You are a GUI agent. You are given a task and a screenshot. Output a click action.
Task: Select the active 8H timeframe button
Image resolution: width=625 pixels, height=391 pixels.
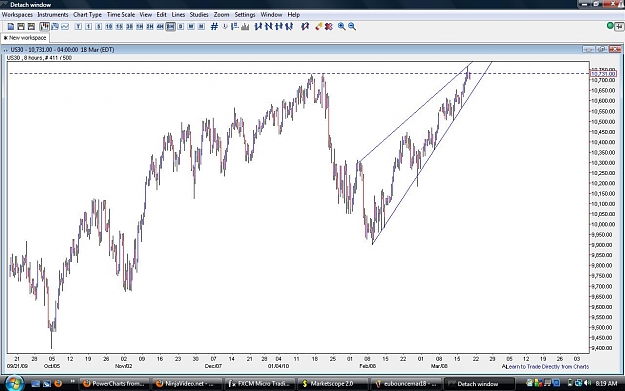point(170,27)
